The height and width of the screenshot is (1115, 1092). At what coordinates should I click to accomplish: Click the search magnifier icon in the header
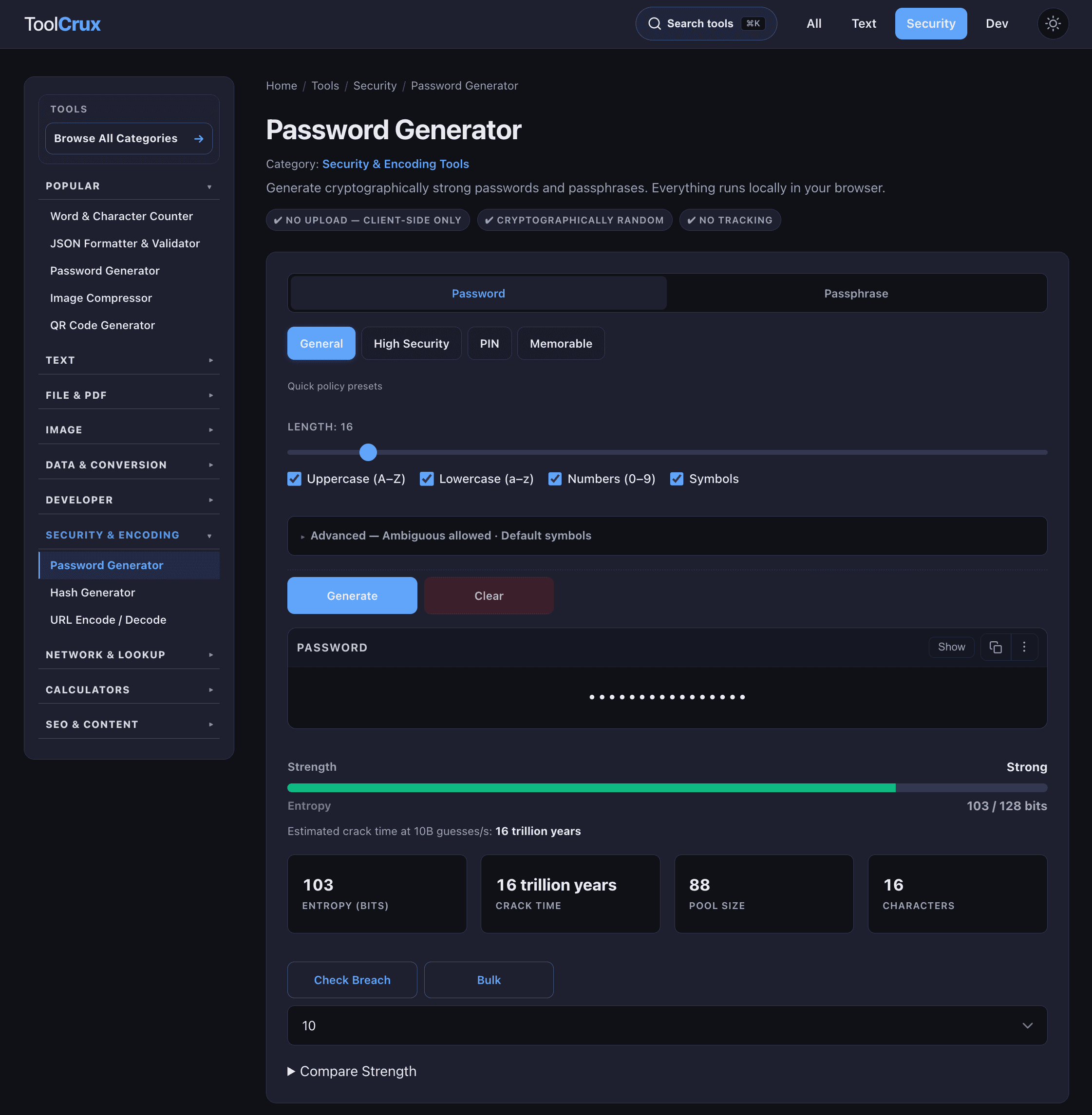(655, 23)
